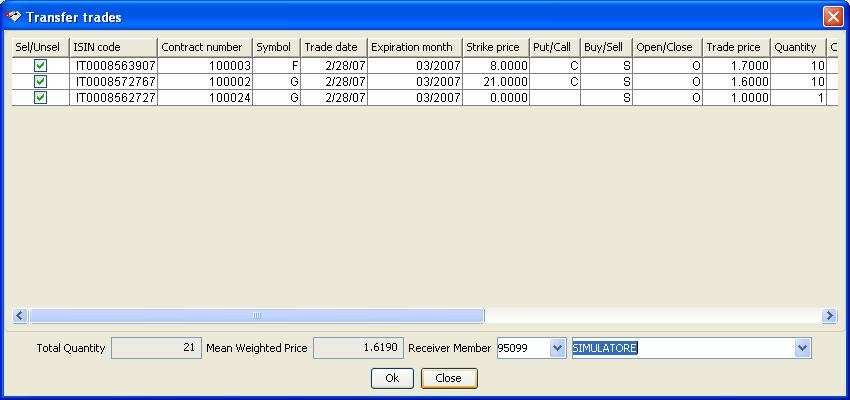
Task: Click the Total Quantity field showing 21
Action: (156, 348)
